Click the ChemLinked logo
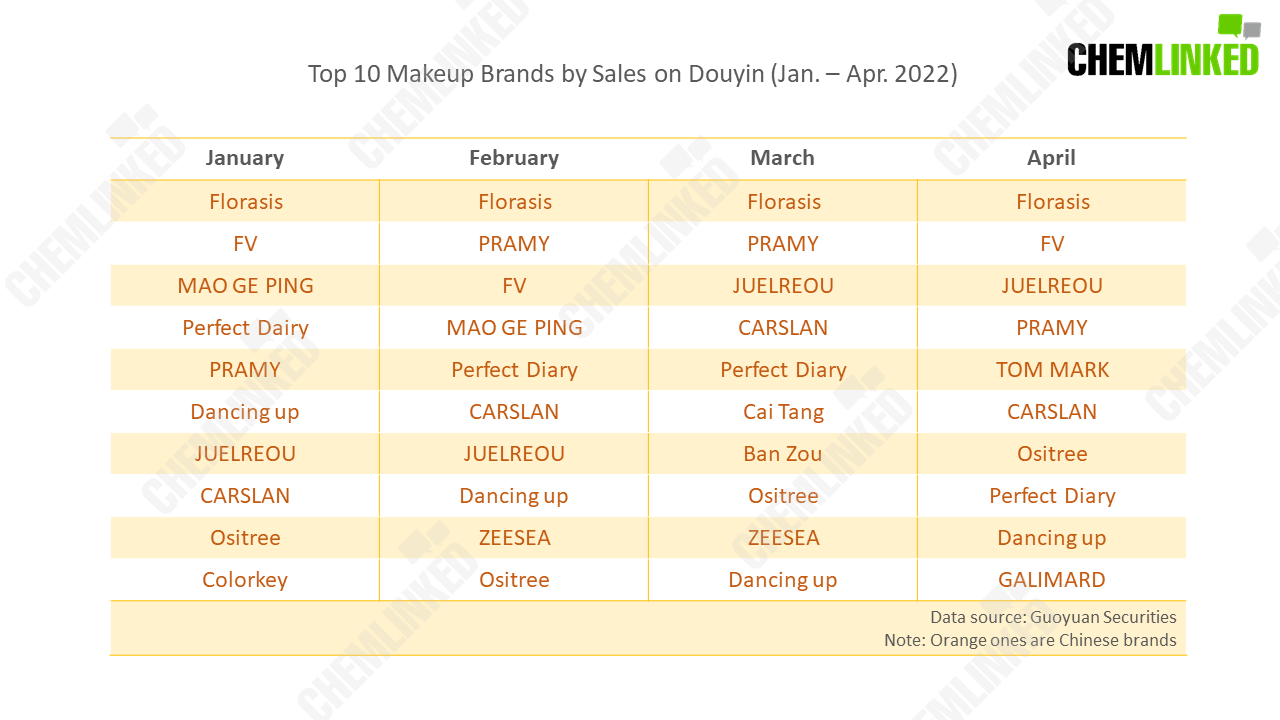Viewport: 1280px width, 720px height. click(x=1163, y=46)
